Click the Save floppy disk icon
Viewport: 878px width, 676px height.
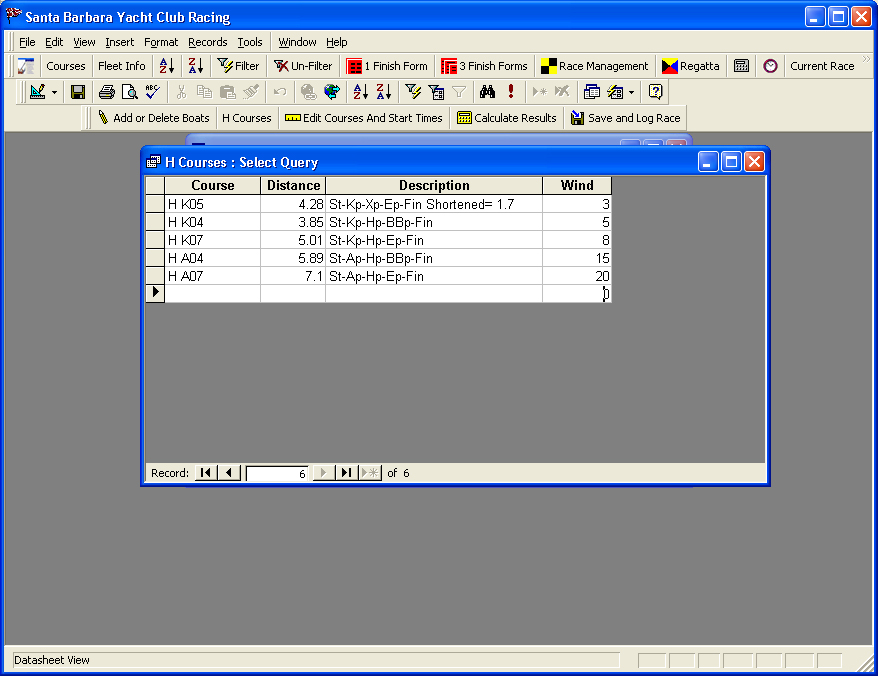click(x=78, y=92)
